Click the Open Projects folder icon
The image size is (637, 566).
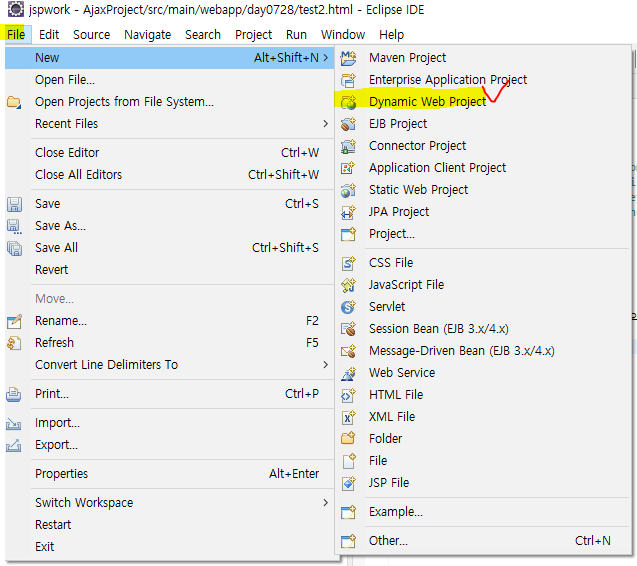14,102
